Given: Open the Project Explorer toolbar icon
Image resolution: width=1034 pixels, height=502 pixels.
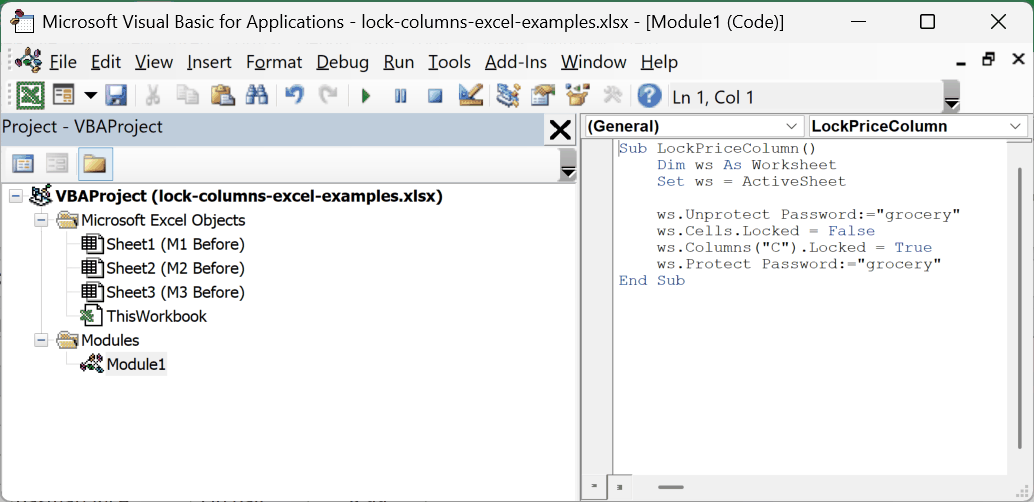Looking at the screenshot, I should point(508,96).
